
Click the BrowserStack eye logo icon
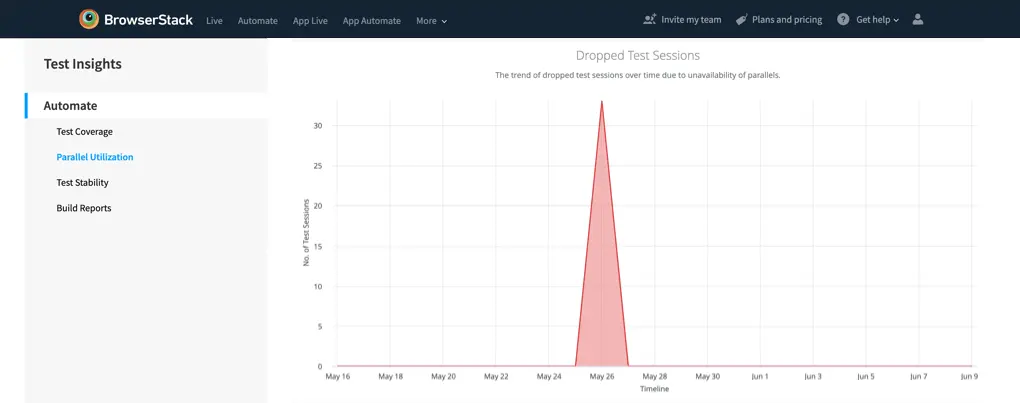click(x=90, y=19)
